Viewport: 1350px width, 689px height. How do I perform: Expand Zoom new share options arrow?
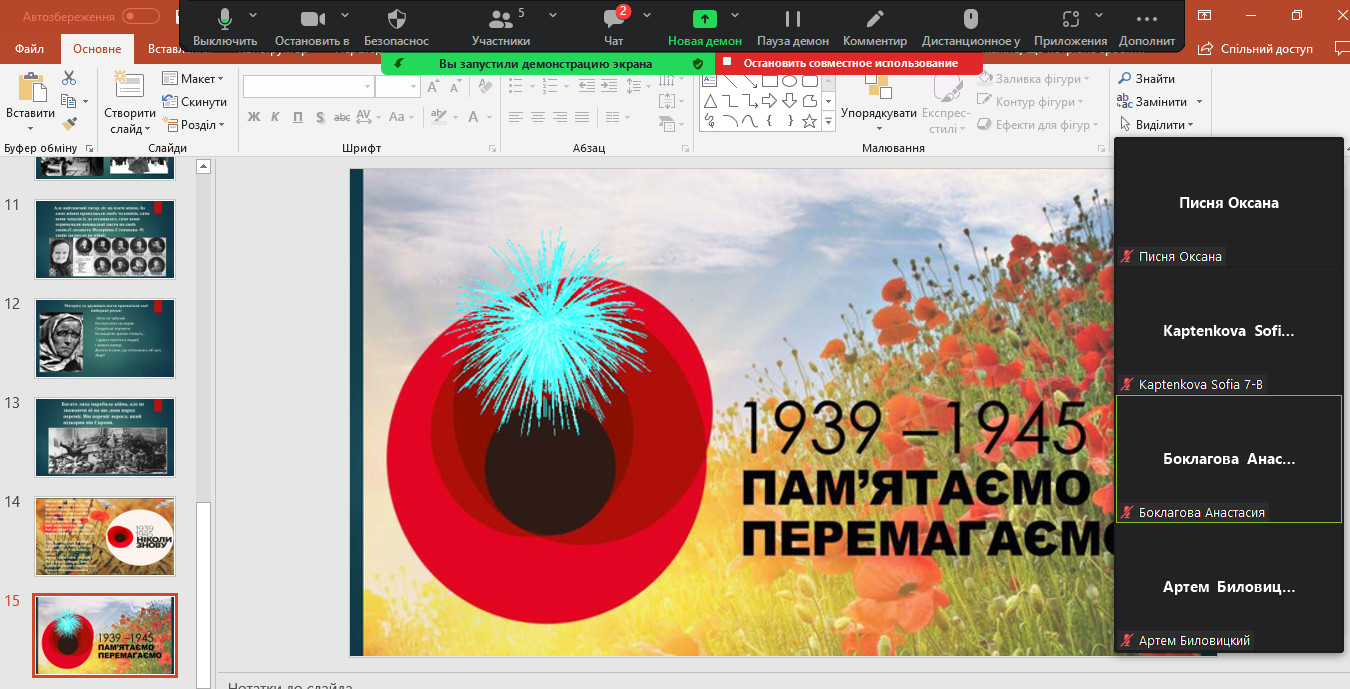click(x=735, y=16)
